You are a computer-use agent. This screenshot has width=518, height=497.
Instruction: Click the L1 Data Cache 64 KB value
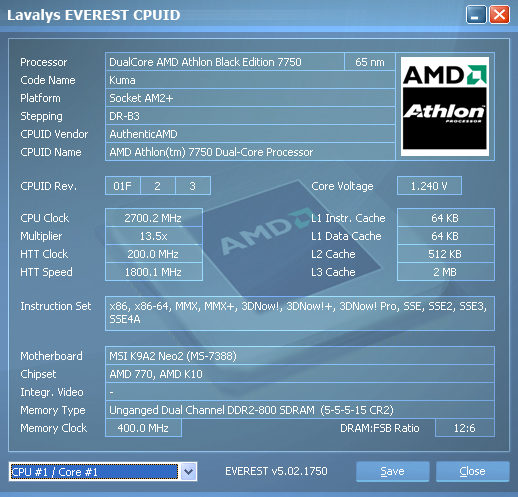(446, 236)
